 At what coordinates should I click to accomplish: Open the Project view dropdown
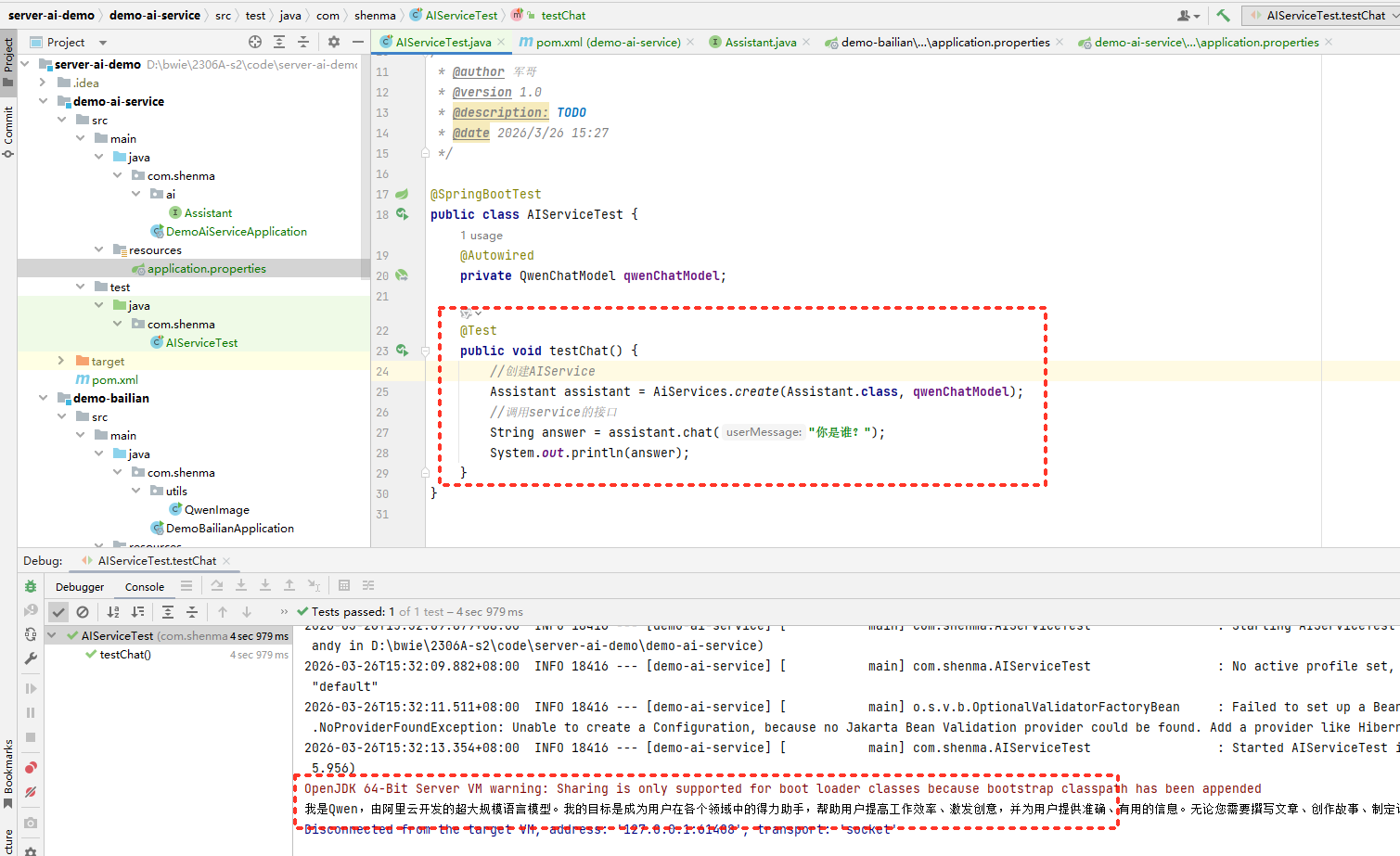click(x=102, y=43)
